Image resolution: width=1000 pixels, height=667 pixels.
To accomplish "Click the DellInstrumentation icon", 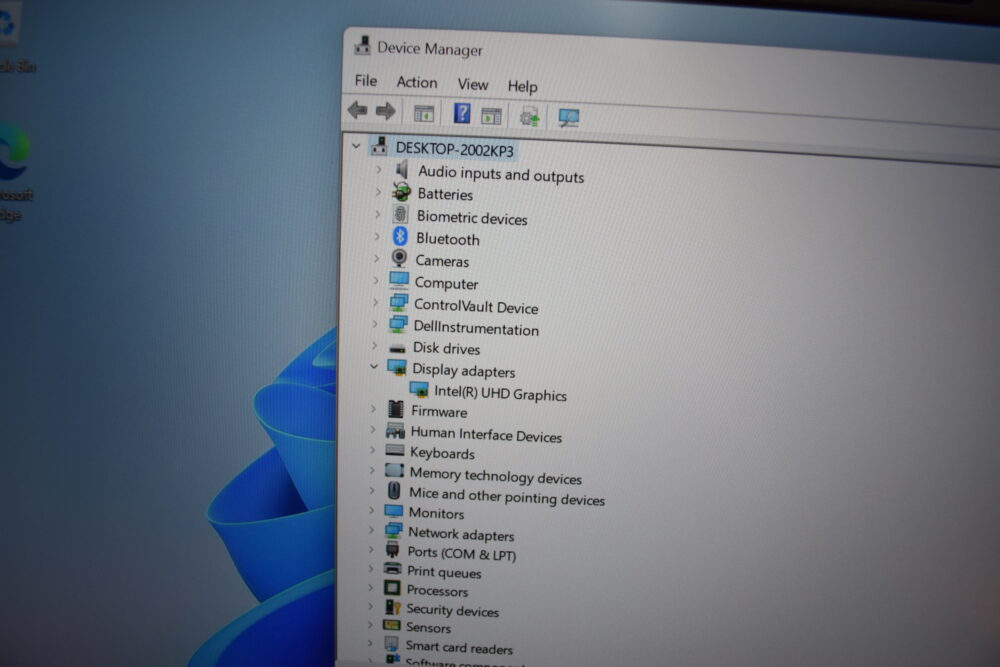I will tap(398, 324).
